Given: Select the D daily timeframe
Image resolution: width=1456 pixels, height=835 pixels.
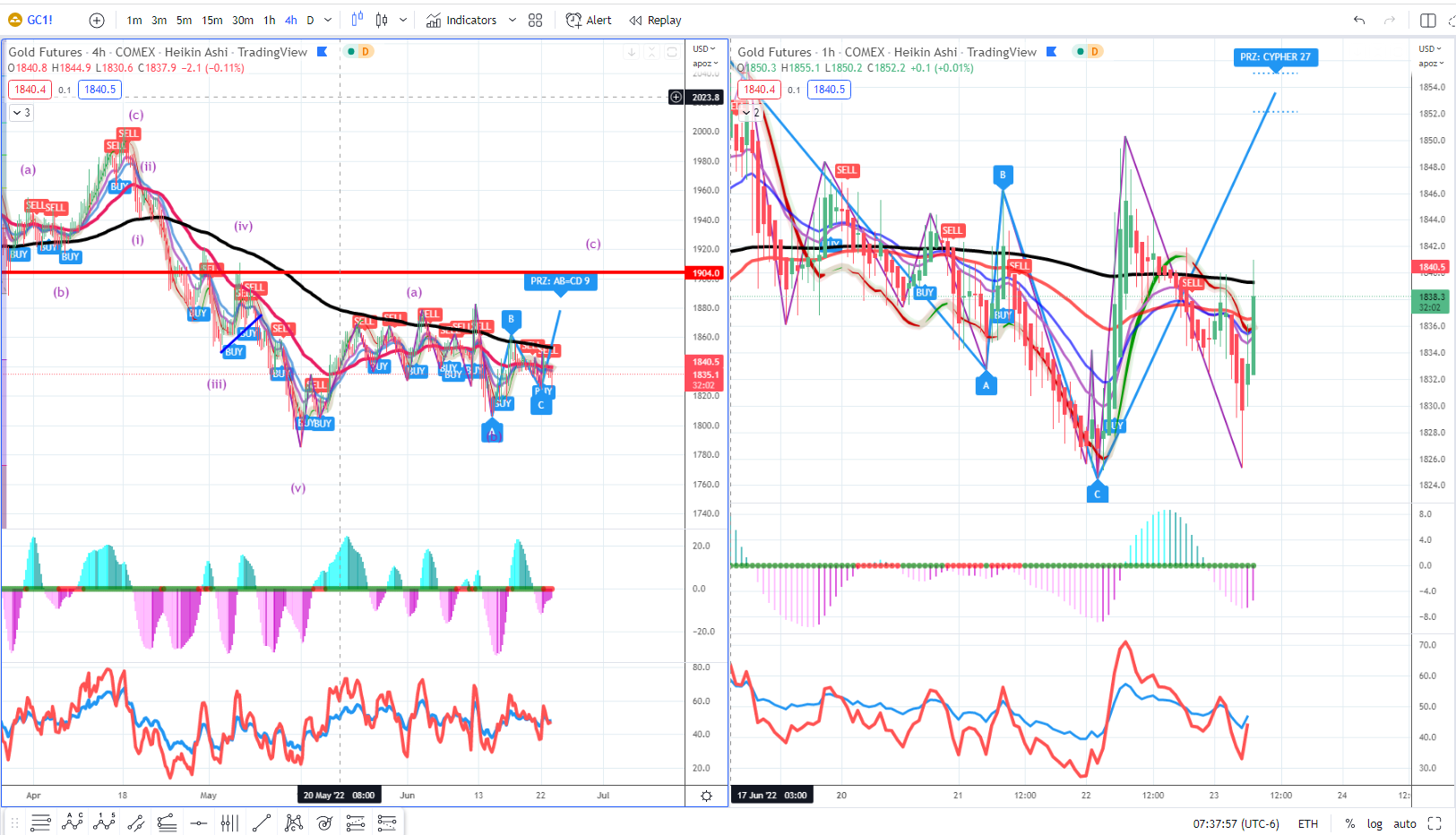Looking at the screenshot, I should (310, 20).
